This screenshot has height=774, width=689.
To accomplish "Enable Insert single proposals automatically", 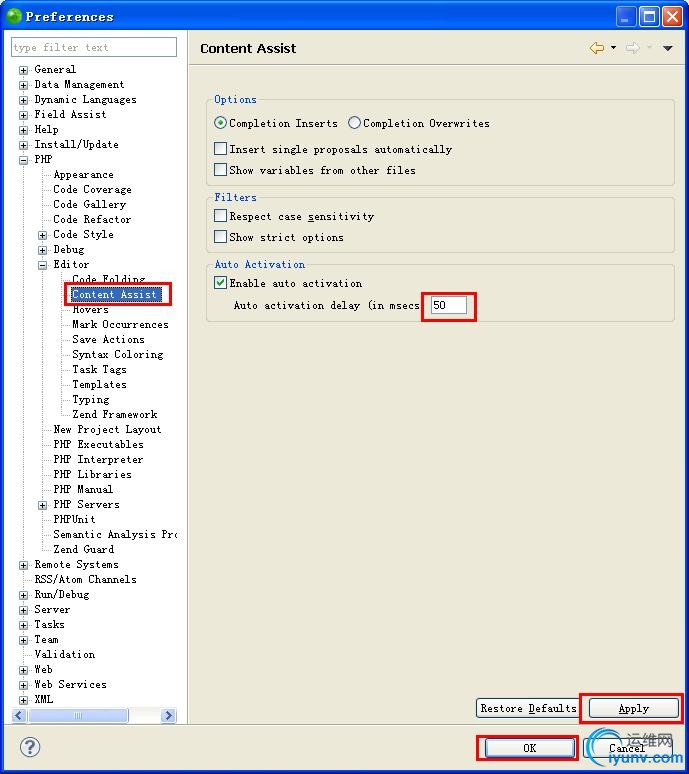I will (x=220, y=149).
